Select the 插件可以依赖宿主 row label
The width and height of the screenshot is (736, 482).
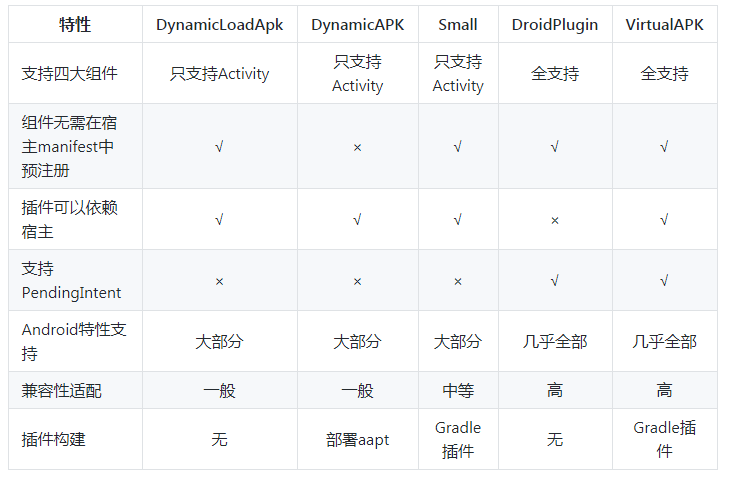pyautogui.click(x=69, y=219)
